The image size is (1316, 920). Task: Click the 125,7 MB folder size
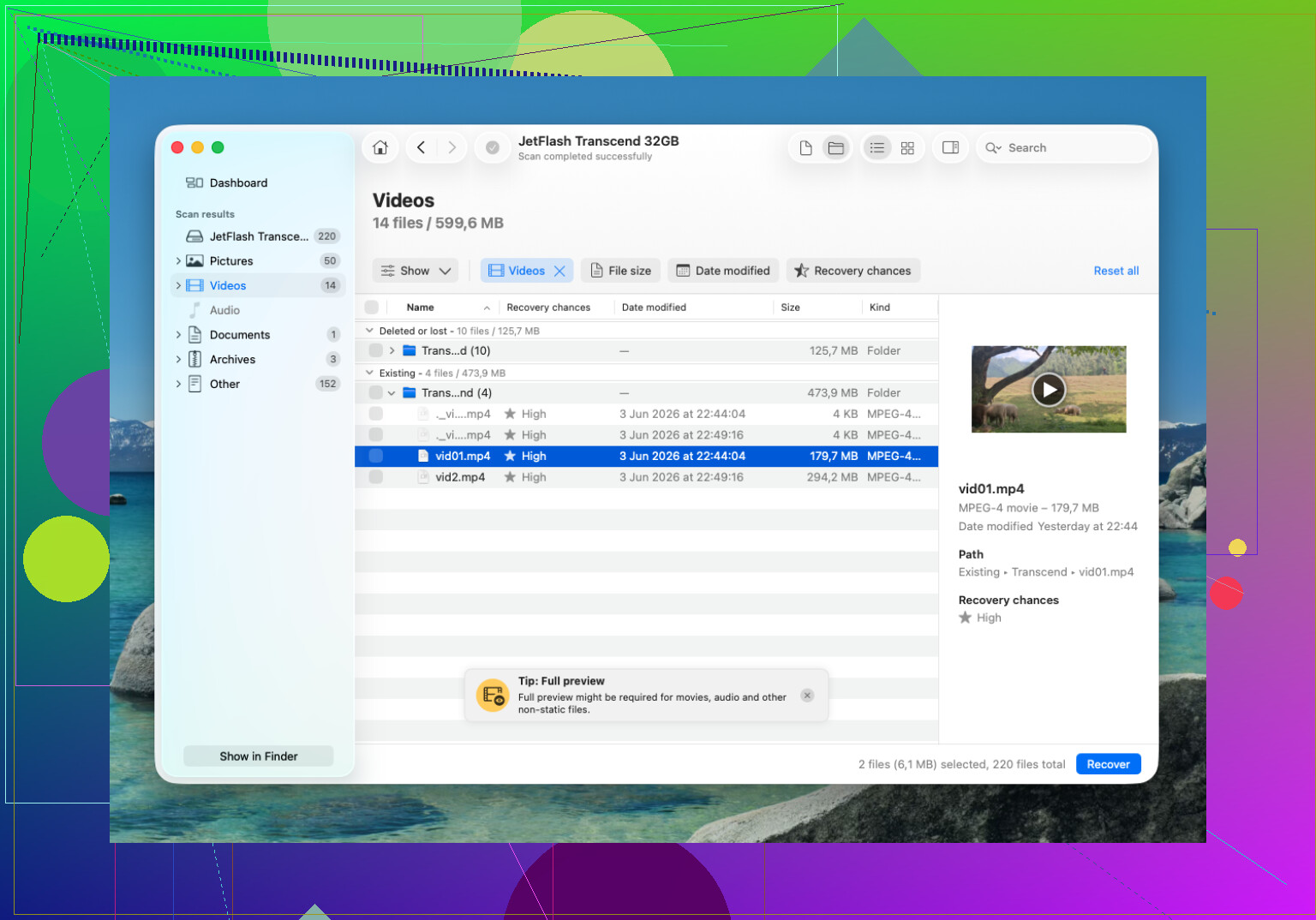[x=834, y=350]
